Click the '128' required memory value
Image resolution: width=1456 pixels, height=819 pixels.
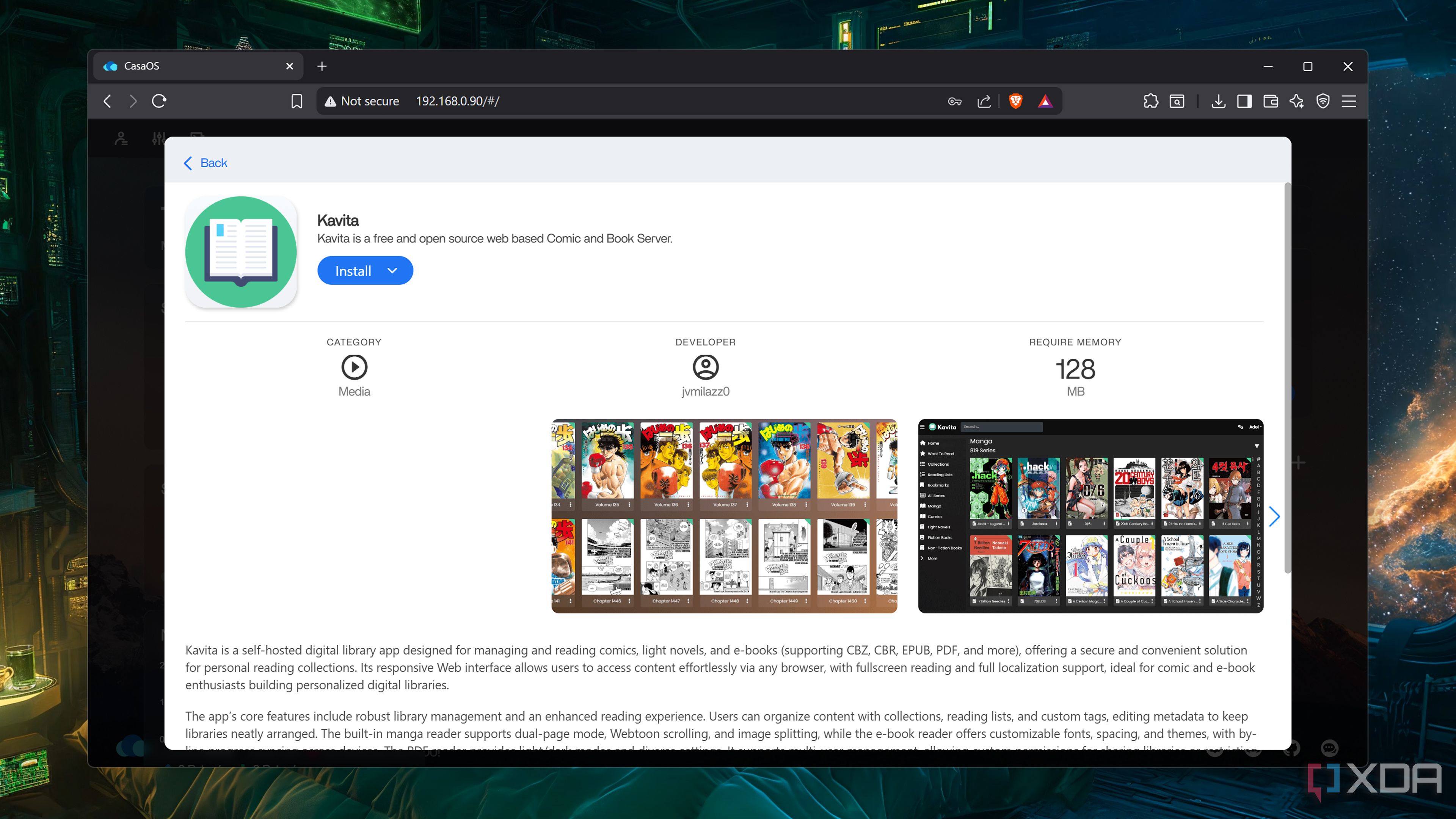click(1075, 370)
